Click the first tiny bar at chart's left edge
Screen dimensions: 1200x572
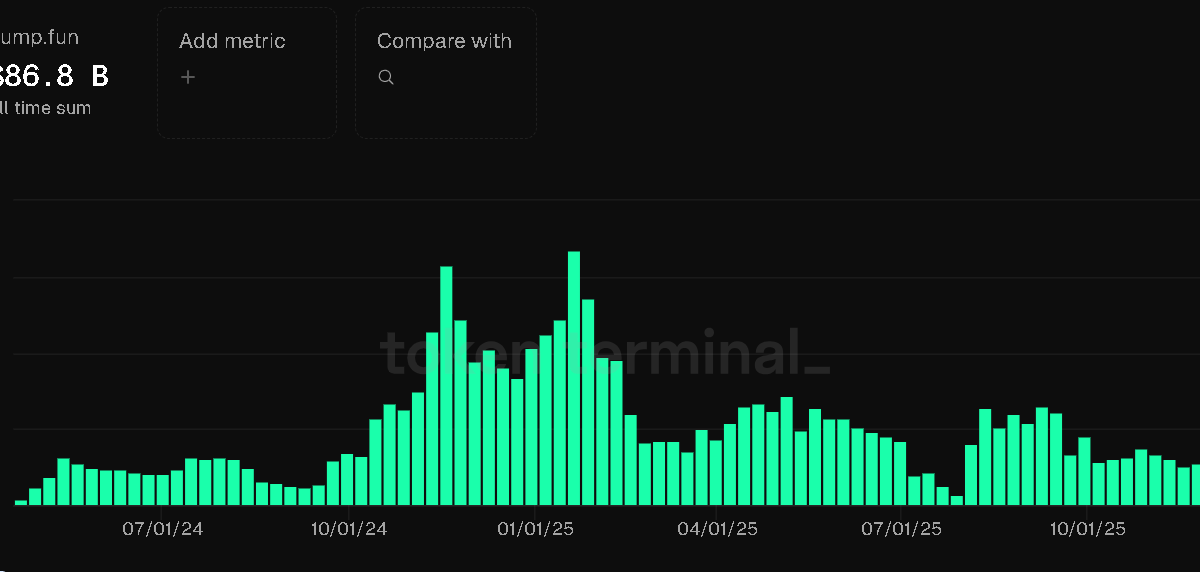[21, 502]
